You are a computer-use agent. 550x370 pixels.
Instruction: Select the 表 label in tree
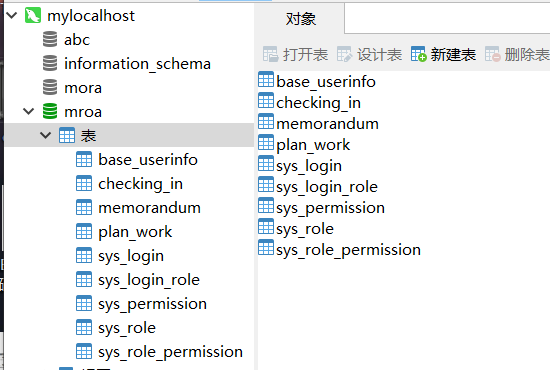point(88,135)
